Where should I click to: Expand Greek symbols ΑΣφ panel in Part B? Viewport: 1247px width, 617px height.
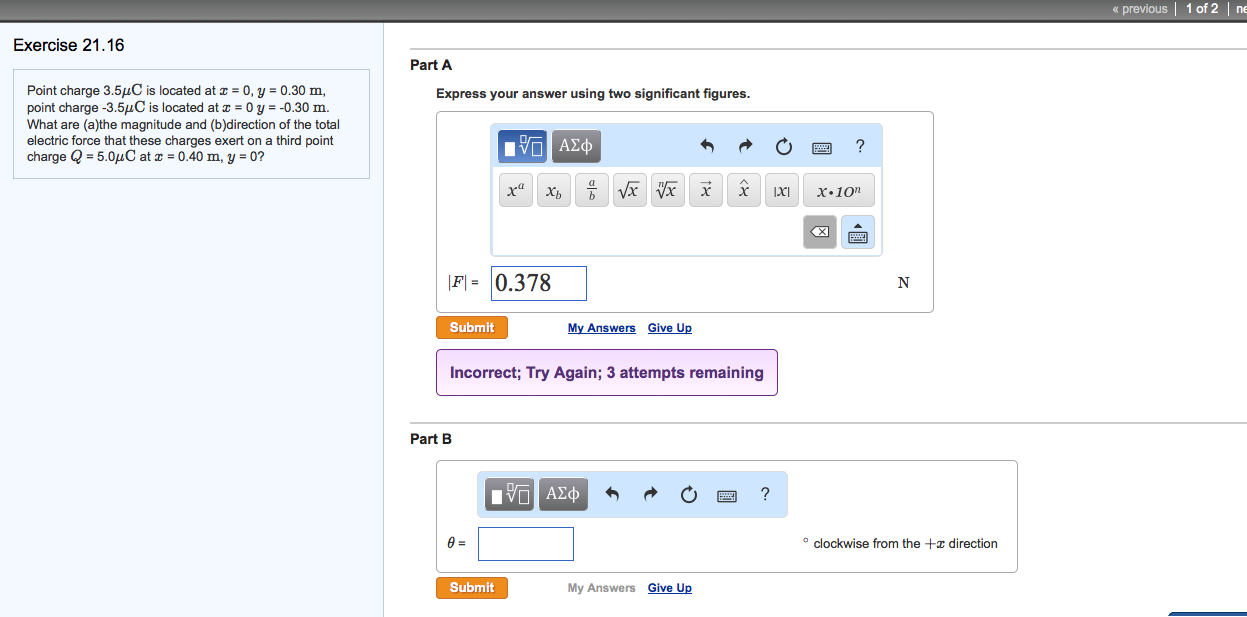coord(563,493)
